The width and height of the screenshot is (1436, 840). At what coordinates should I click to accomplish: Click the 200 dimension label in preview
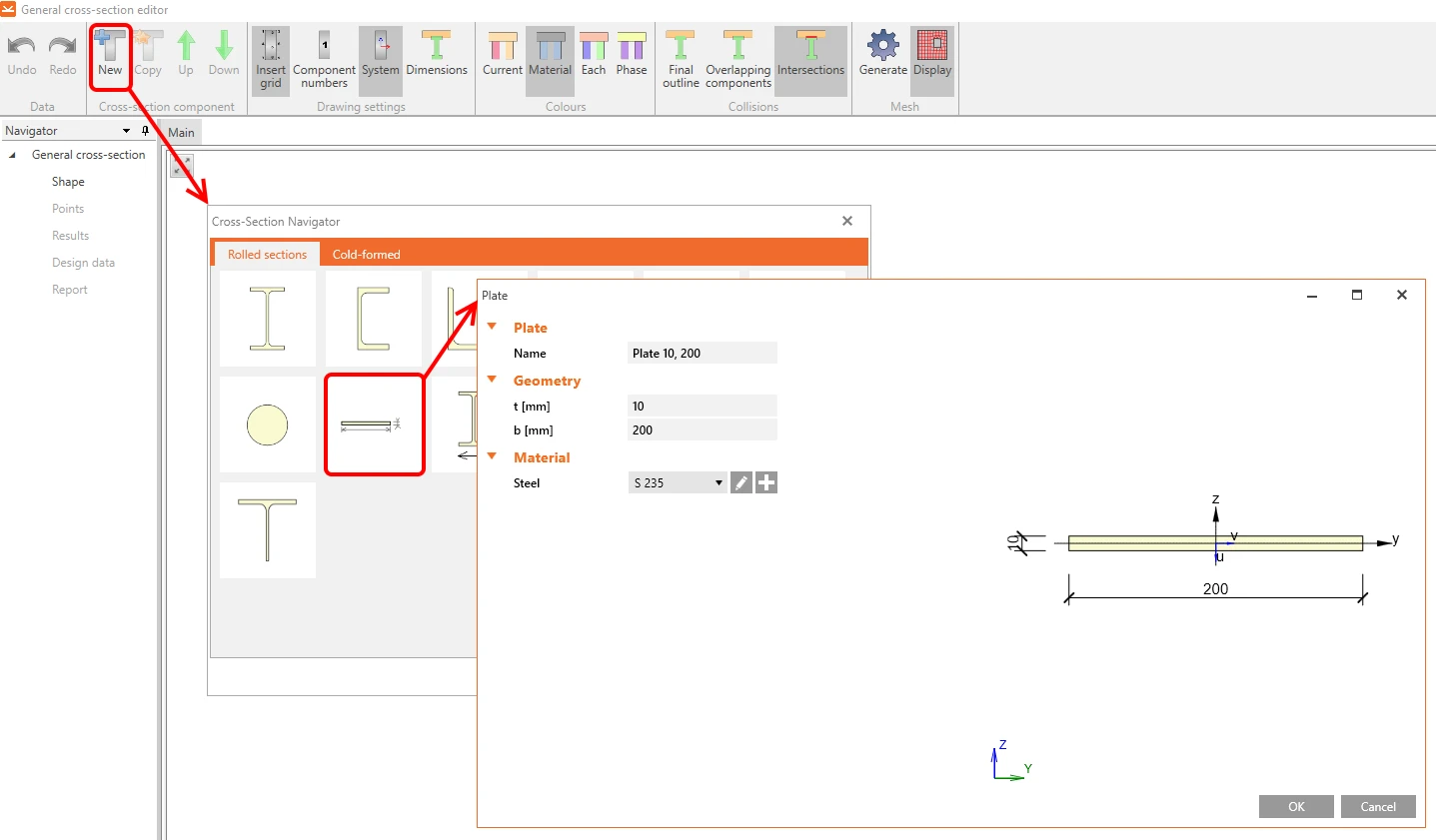tap(1215, 588)
